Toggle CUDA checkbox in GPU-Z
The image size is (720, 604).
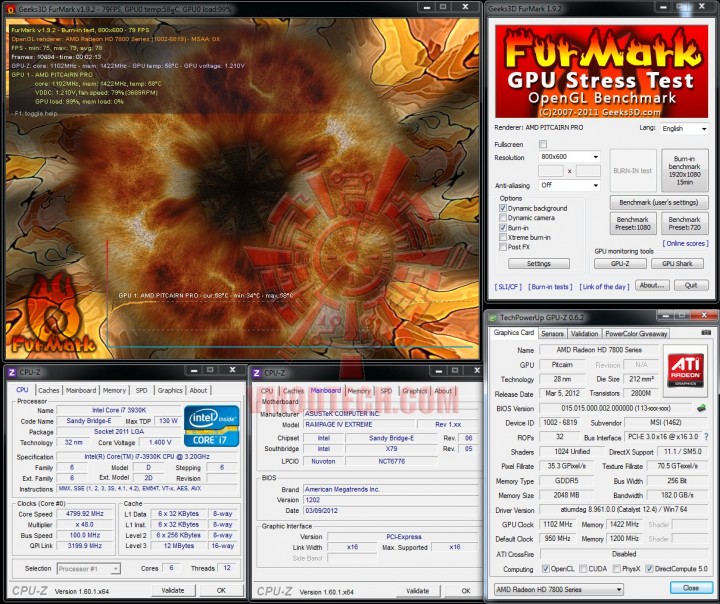[583, 569]
